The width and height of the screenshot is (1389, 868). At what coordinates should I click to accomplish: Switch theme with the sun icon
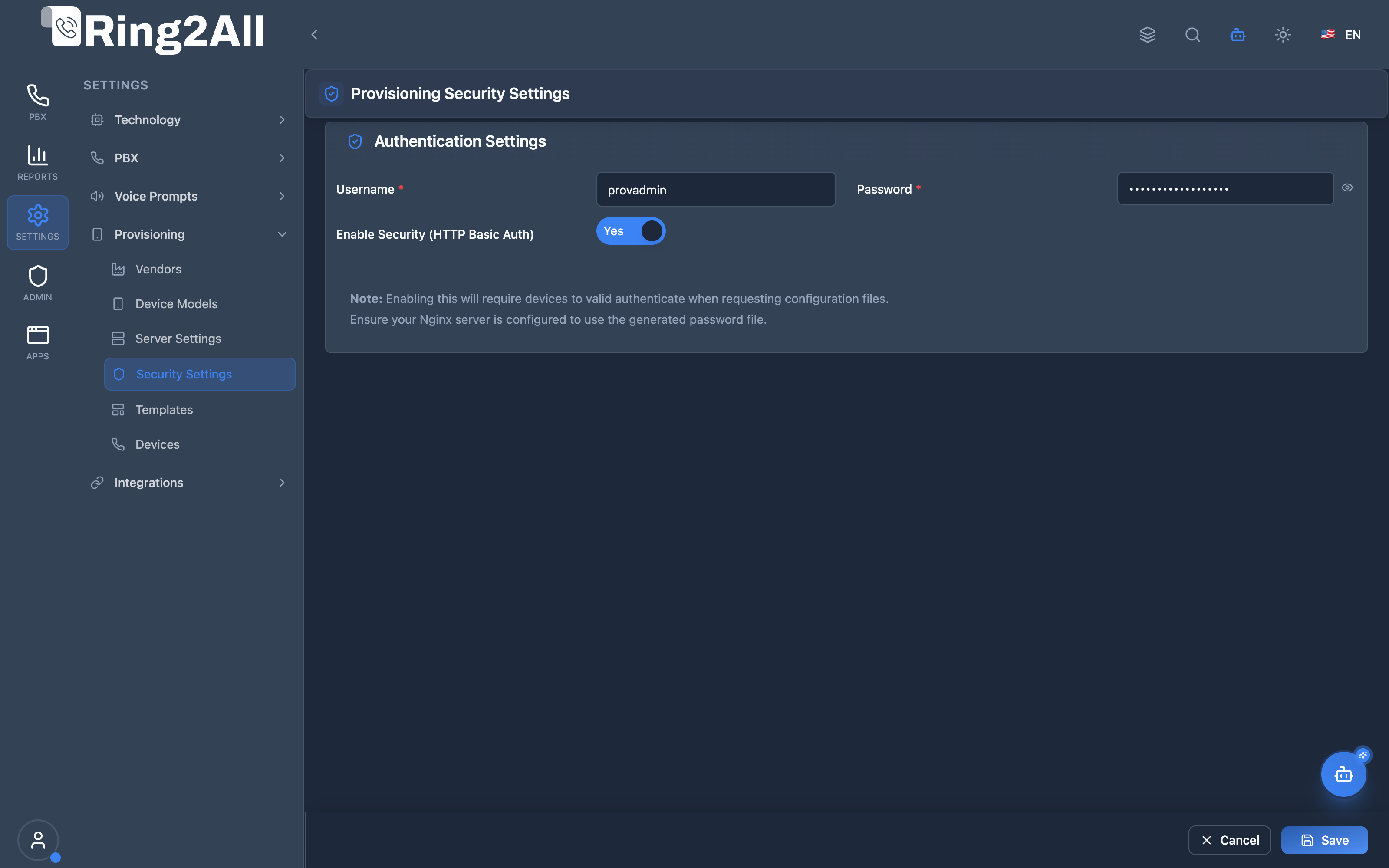pos(1283,34)
